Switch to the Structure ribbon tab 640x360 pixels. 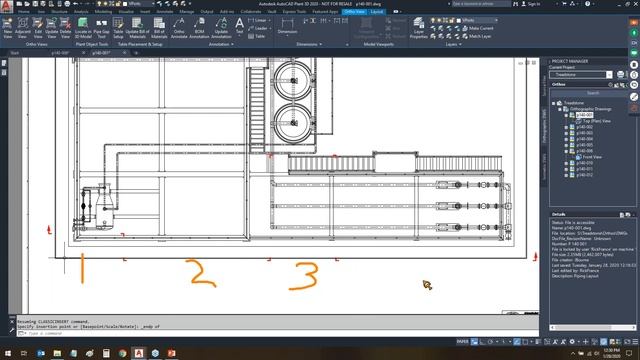coord(59,12)
